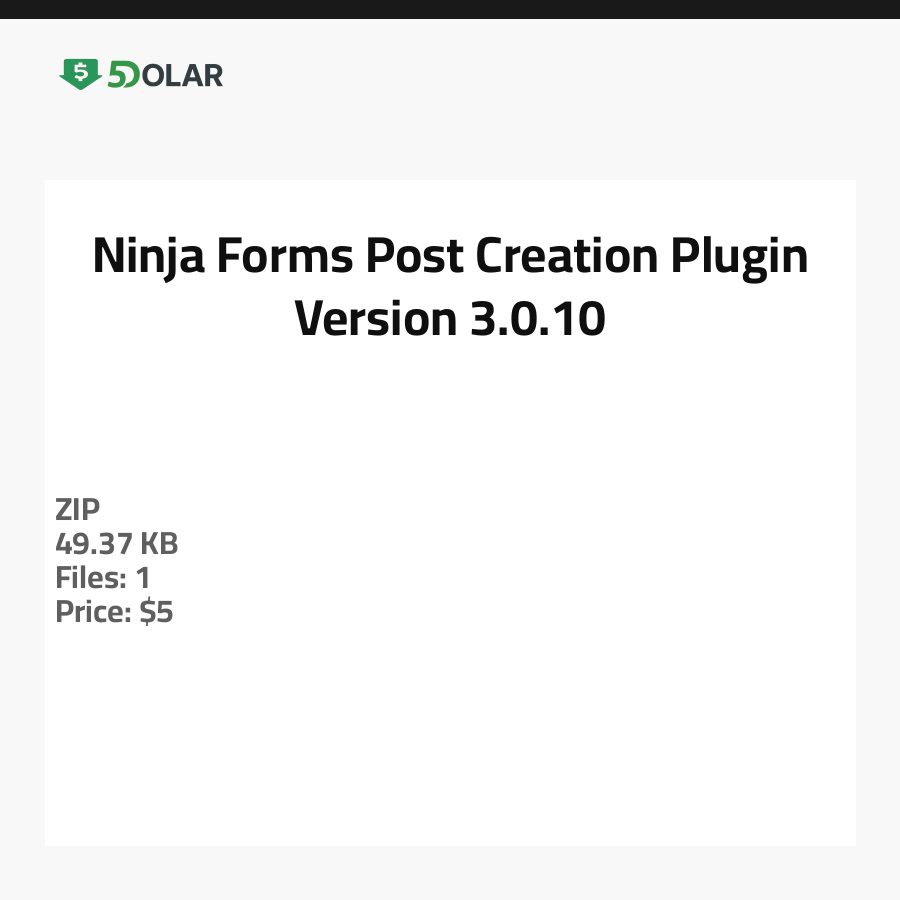The image size is (900, 900).
Task: Click the 3.0.10 version number
Action: point(537,319)
